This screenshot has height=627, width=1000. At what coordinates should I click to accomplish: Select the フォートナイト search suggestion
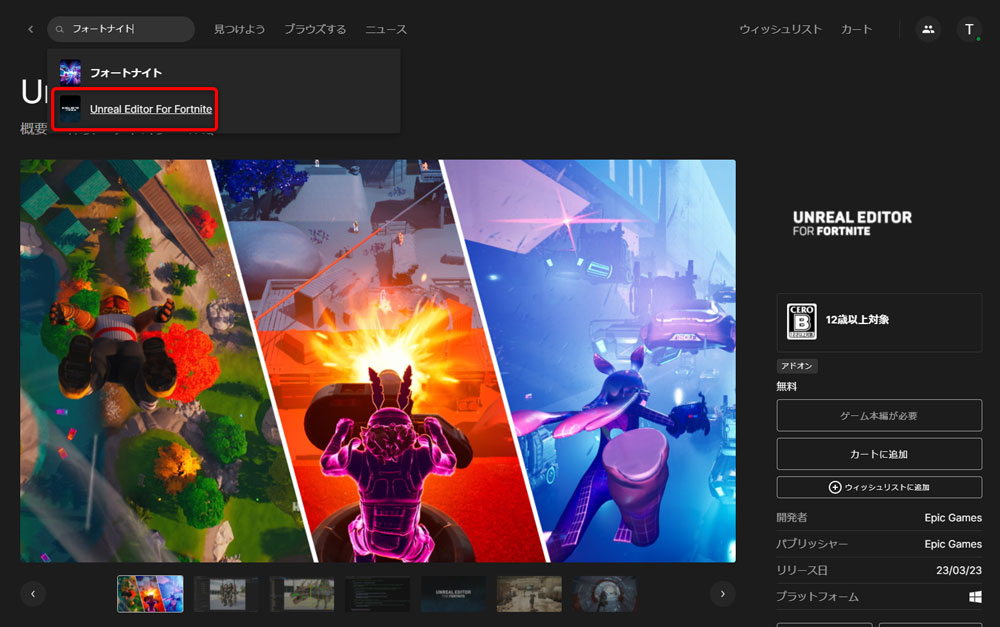[224, 73]
